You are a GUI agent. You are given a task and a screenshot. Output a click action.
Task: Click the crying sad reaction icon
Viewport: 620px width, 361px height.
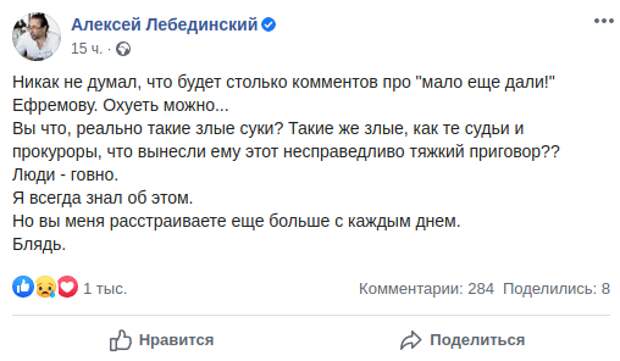[46, 287]
